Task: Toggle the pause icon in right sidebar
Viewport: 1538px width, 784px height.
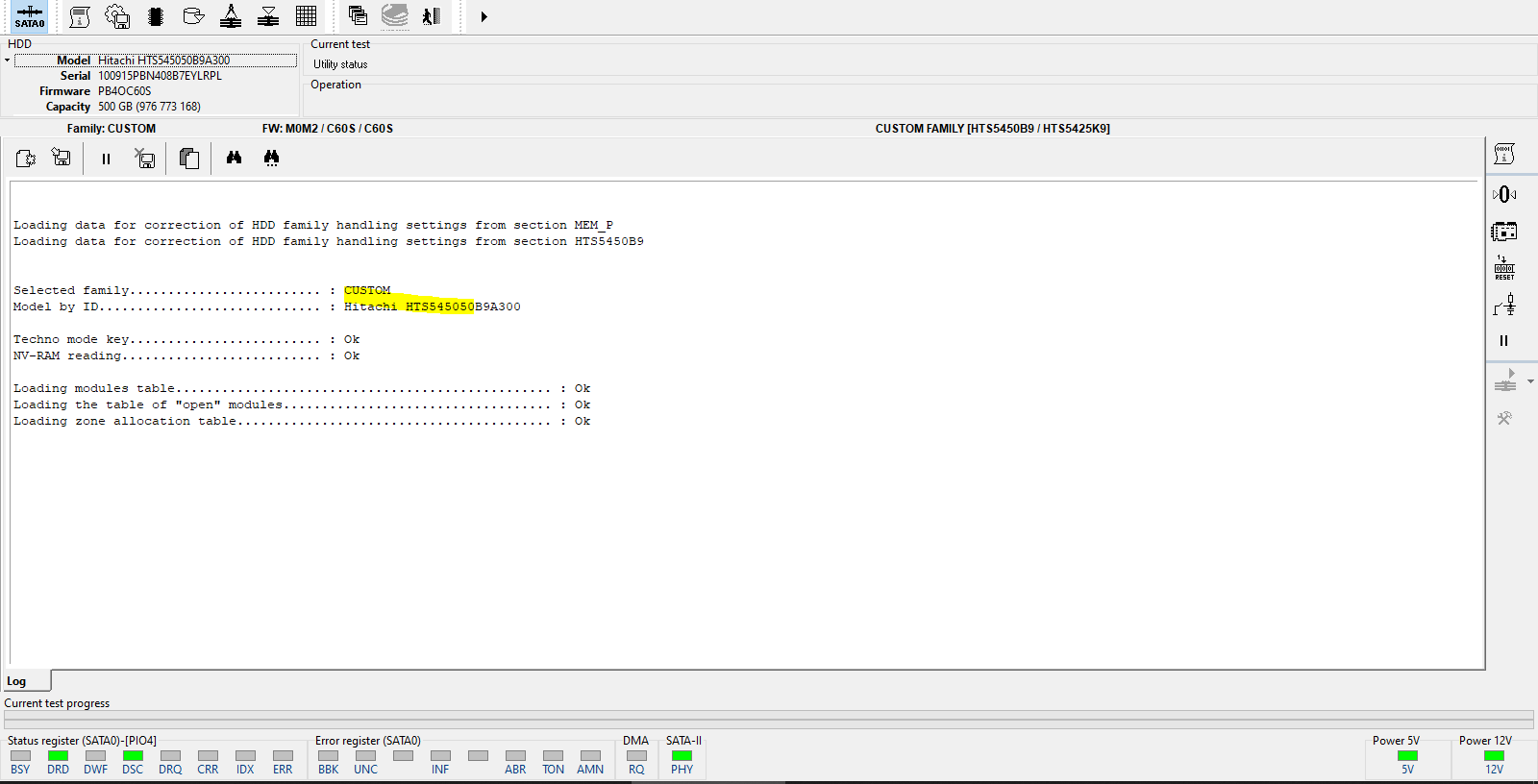Action: pyautogui.click(x=1504, y=340)
